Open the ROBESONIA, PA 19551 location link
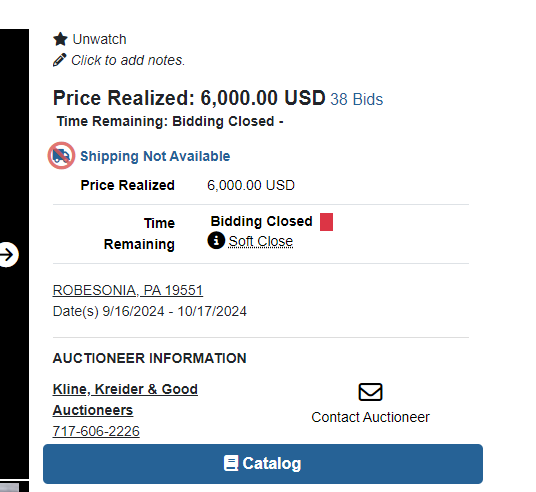Viewport: 536px width, 492px height. [x=128, y=290]
